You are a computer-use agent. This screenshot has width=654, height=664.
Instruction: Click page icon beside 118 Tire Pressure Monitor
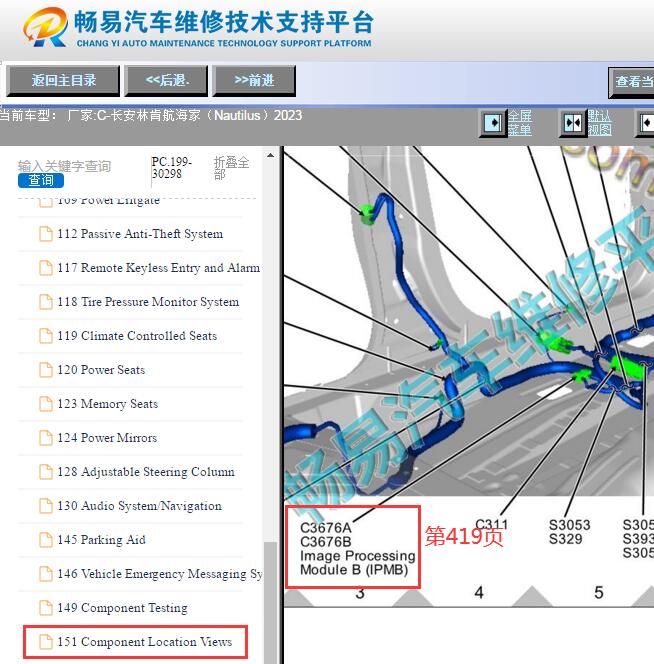click(46, 302)
